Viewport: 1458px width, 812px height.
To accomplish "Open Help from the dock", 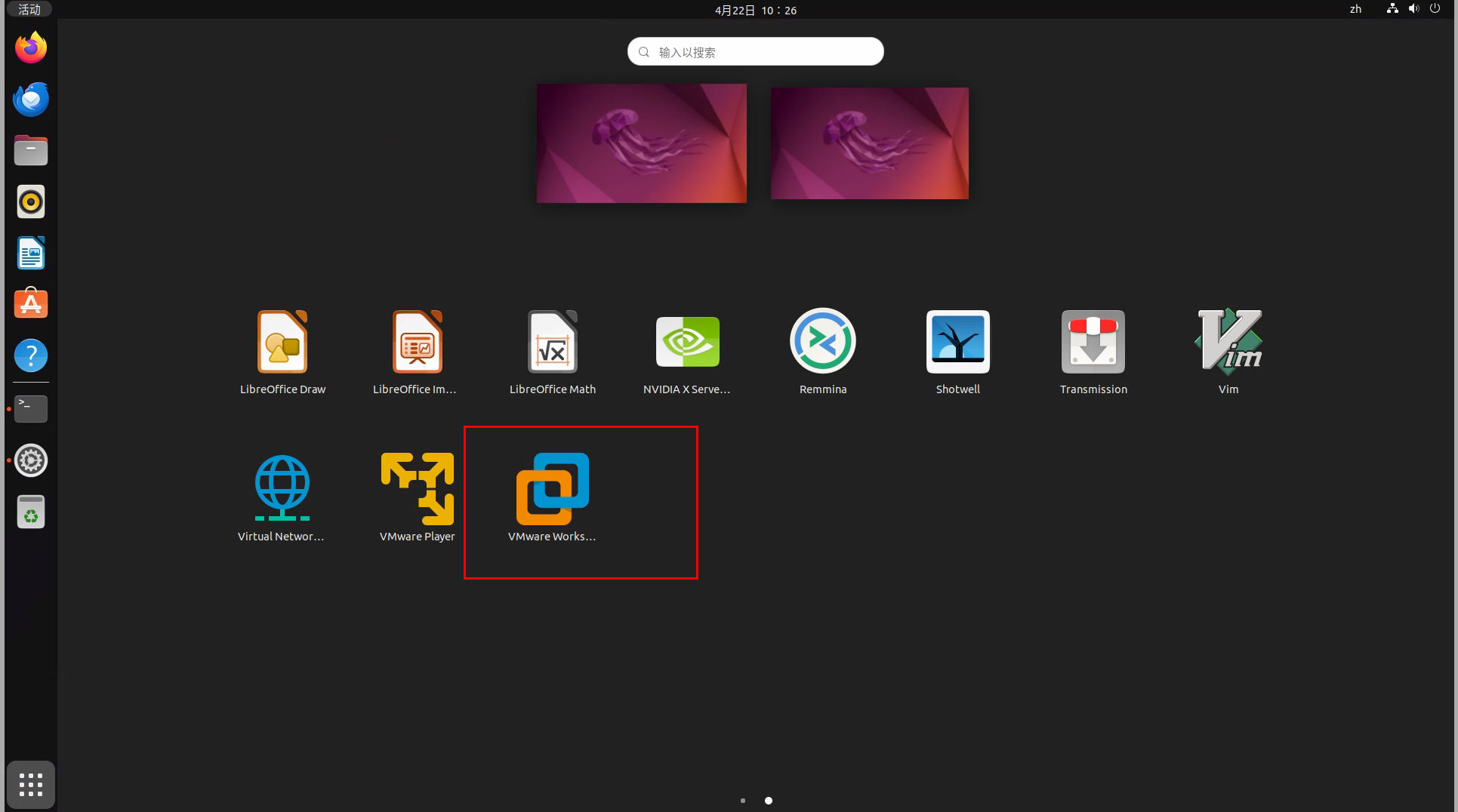I will [x=31, y=355].
